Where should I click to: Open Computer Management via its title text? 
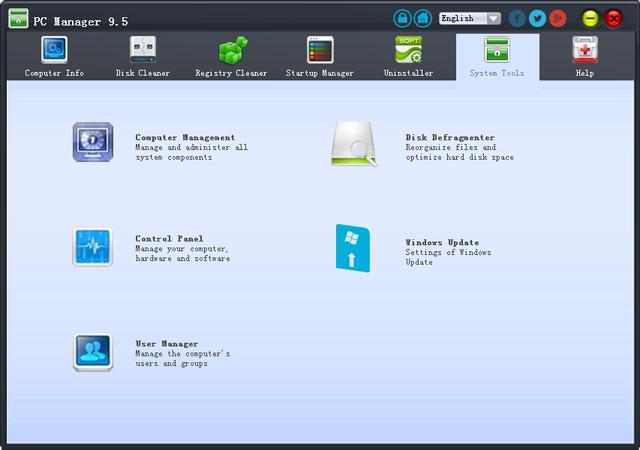click(x=185, y=138)
